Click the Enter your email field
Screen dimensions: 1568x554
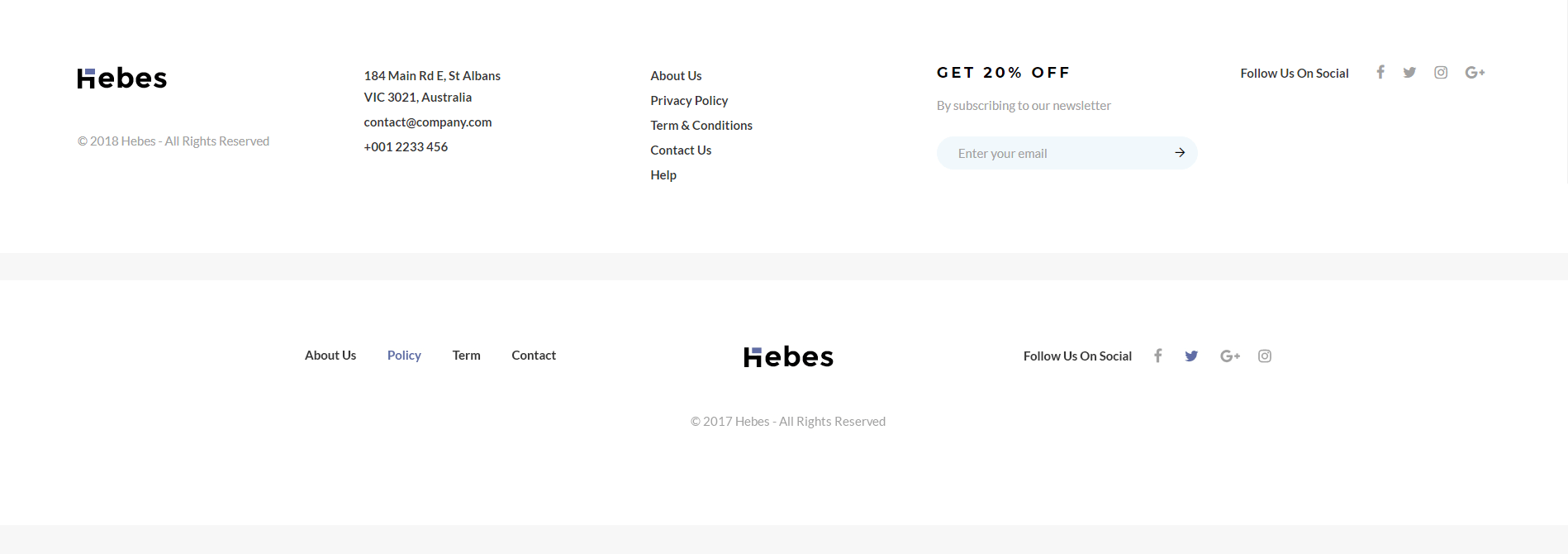pos(1067,153)
